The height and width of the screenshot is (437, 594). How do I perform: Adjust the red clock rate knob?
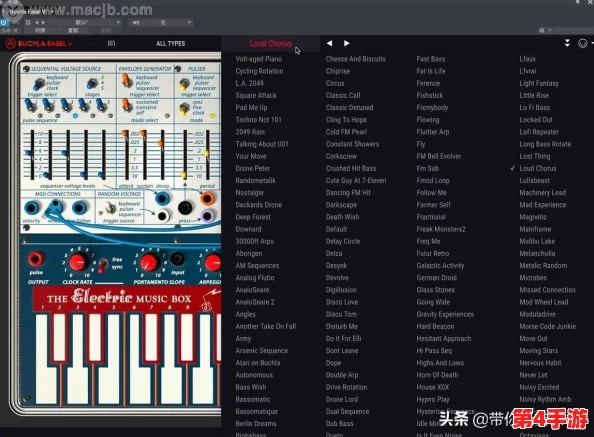click(77, 262)
